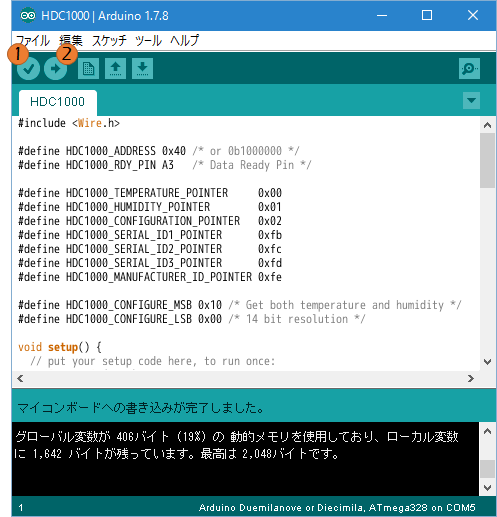This screenshot has width=497, height=517.
Task: Open a sketch with the up-arrow icon
Action: click(x=115, y=69)
